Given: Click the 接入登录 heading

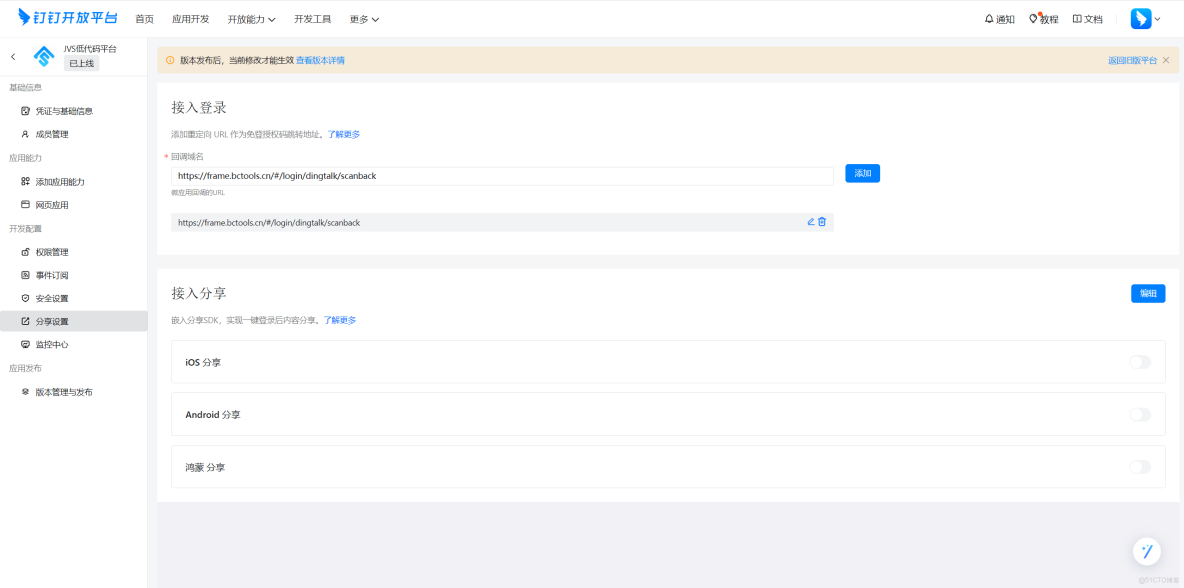Looking at the screenshot, I should pyautogui.click(x=199, y=107).
